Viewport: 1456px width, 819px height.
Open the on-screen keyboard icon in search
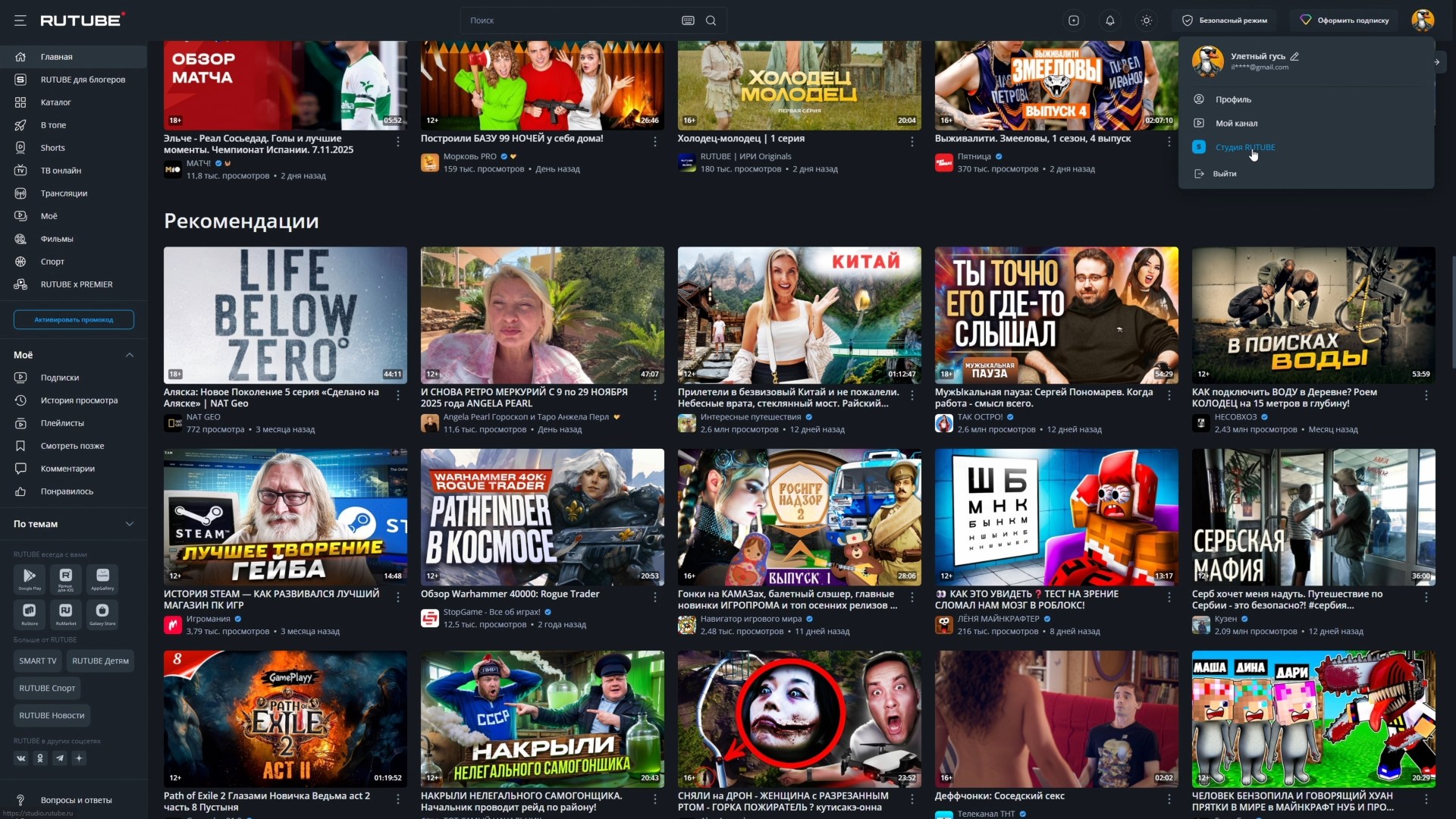(688, 20)
